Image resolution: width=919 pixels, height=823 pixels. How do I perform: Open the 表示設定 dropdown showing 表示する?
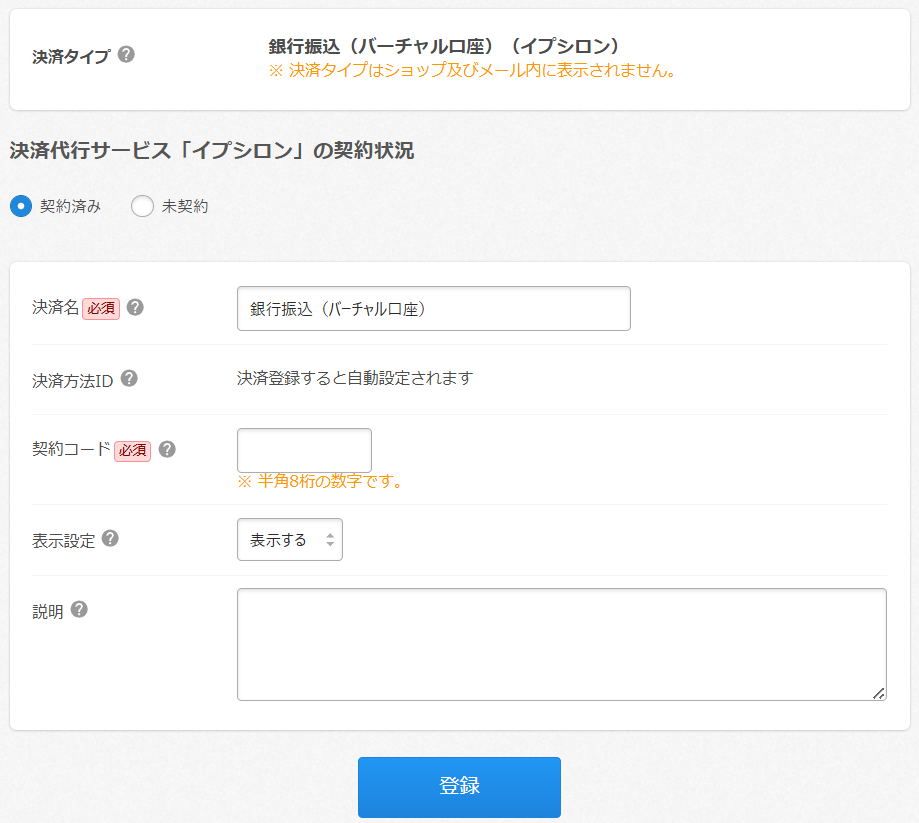[x=289, y=540]
